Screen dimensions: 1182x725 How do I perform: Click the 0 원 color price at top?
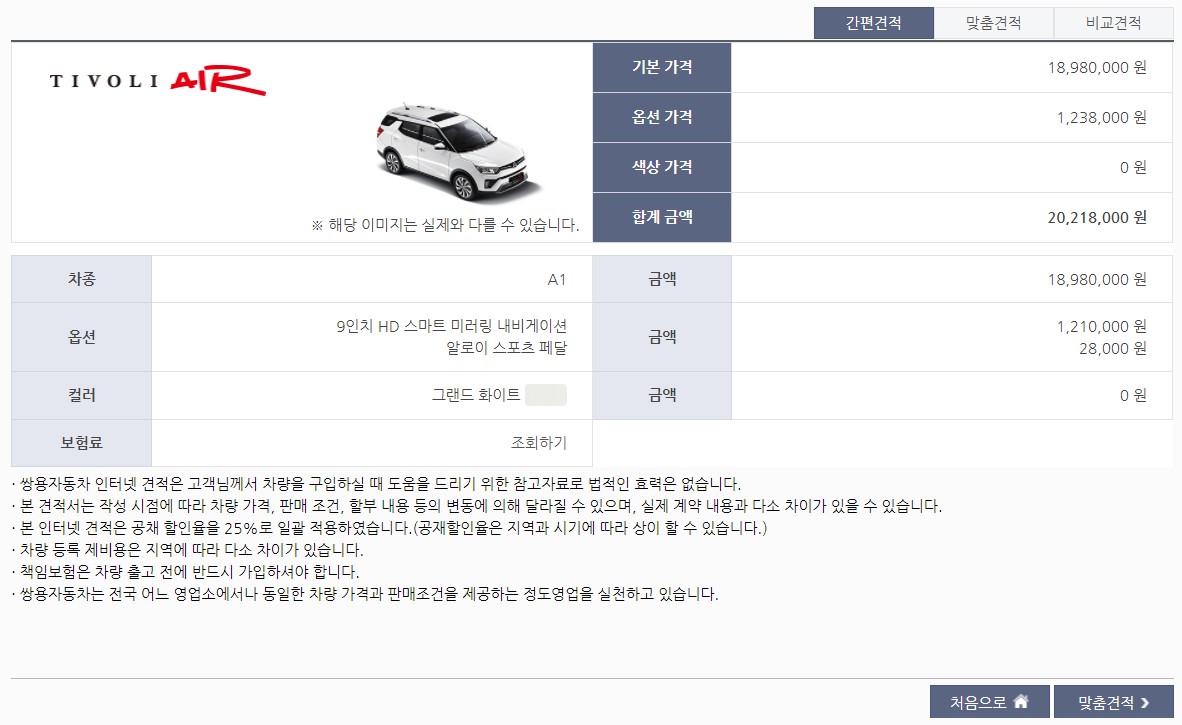[x=1133, y=167]
